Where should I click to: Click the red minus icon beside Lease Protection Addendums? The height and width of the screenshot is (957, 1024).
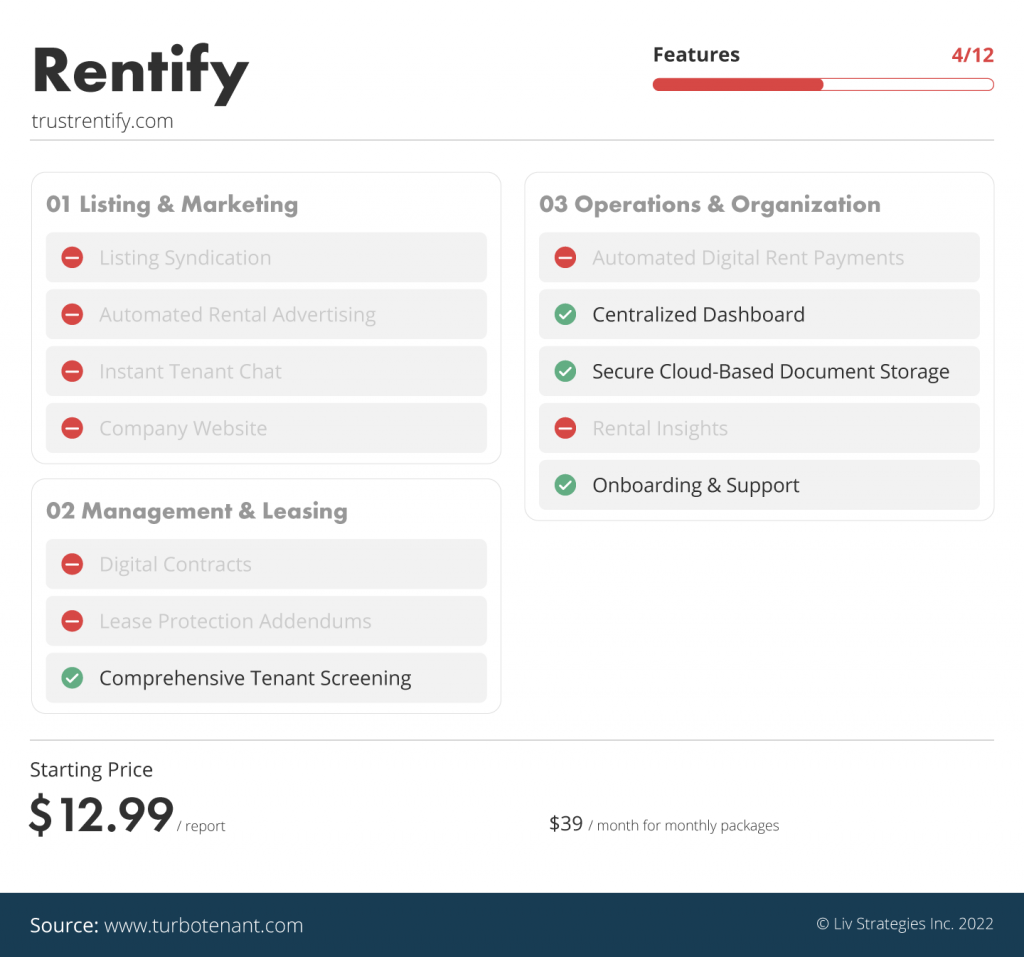coord(72,621)
